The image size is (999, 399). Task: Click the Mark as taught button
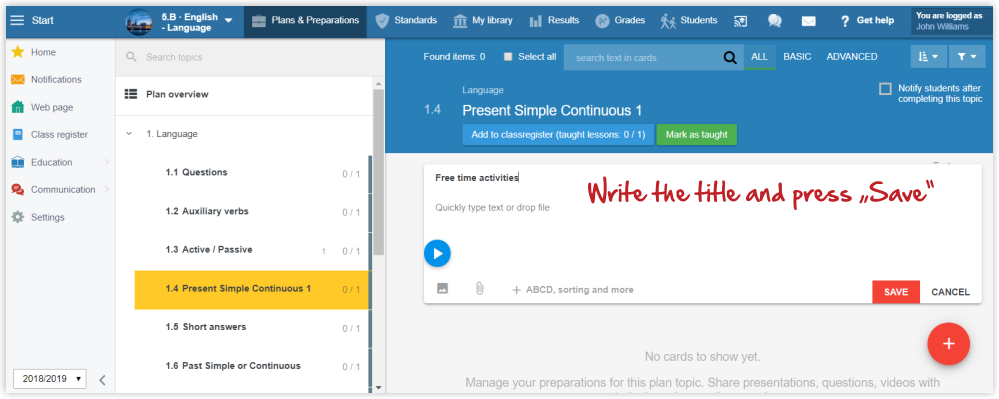click(x=696, y=134)
